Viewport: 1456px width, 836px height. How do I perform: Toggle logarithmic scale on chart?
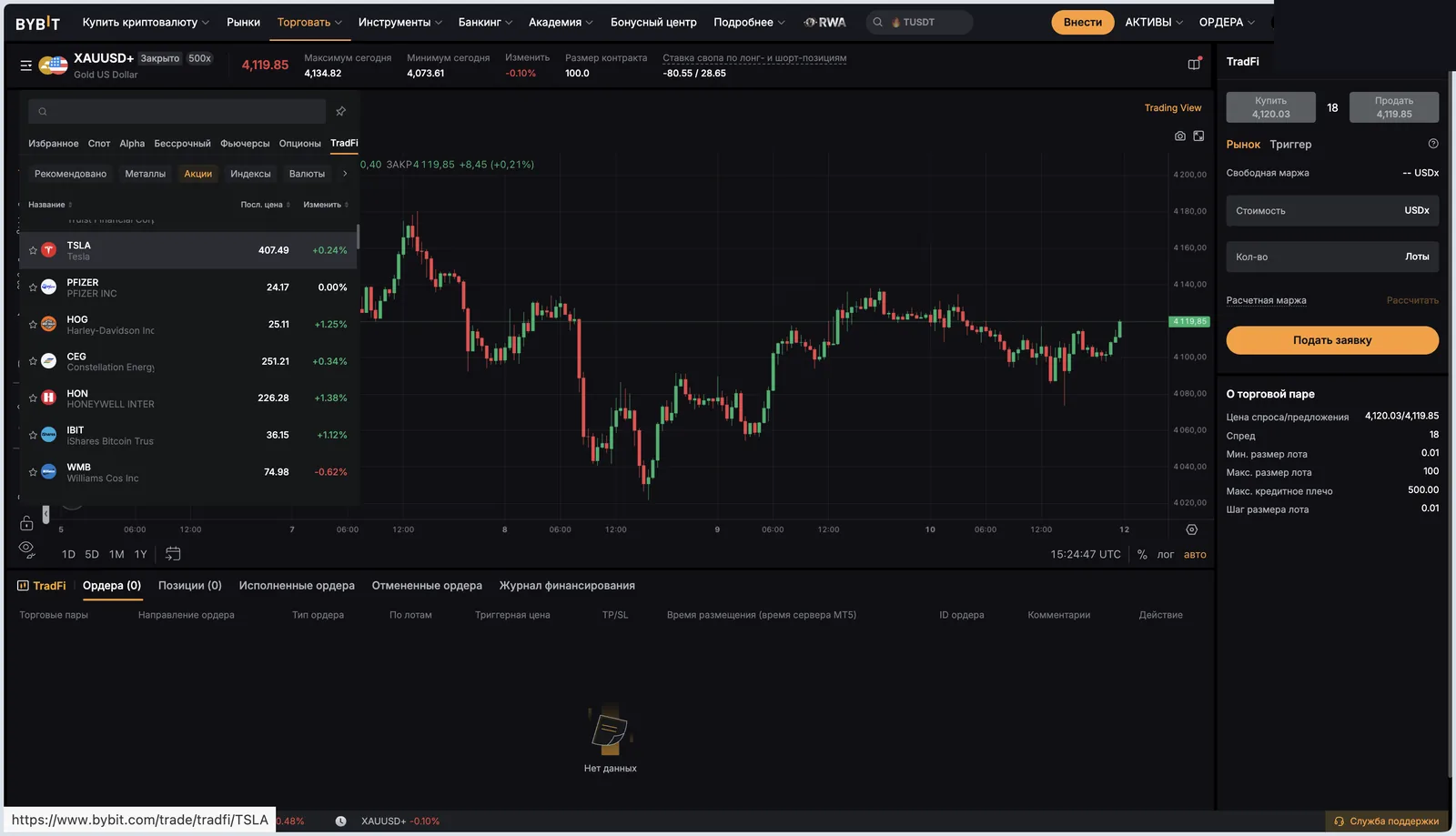[x=1166, y=555]
